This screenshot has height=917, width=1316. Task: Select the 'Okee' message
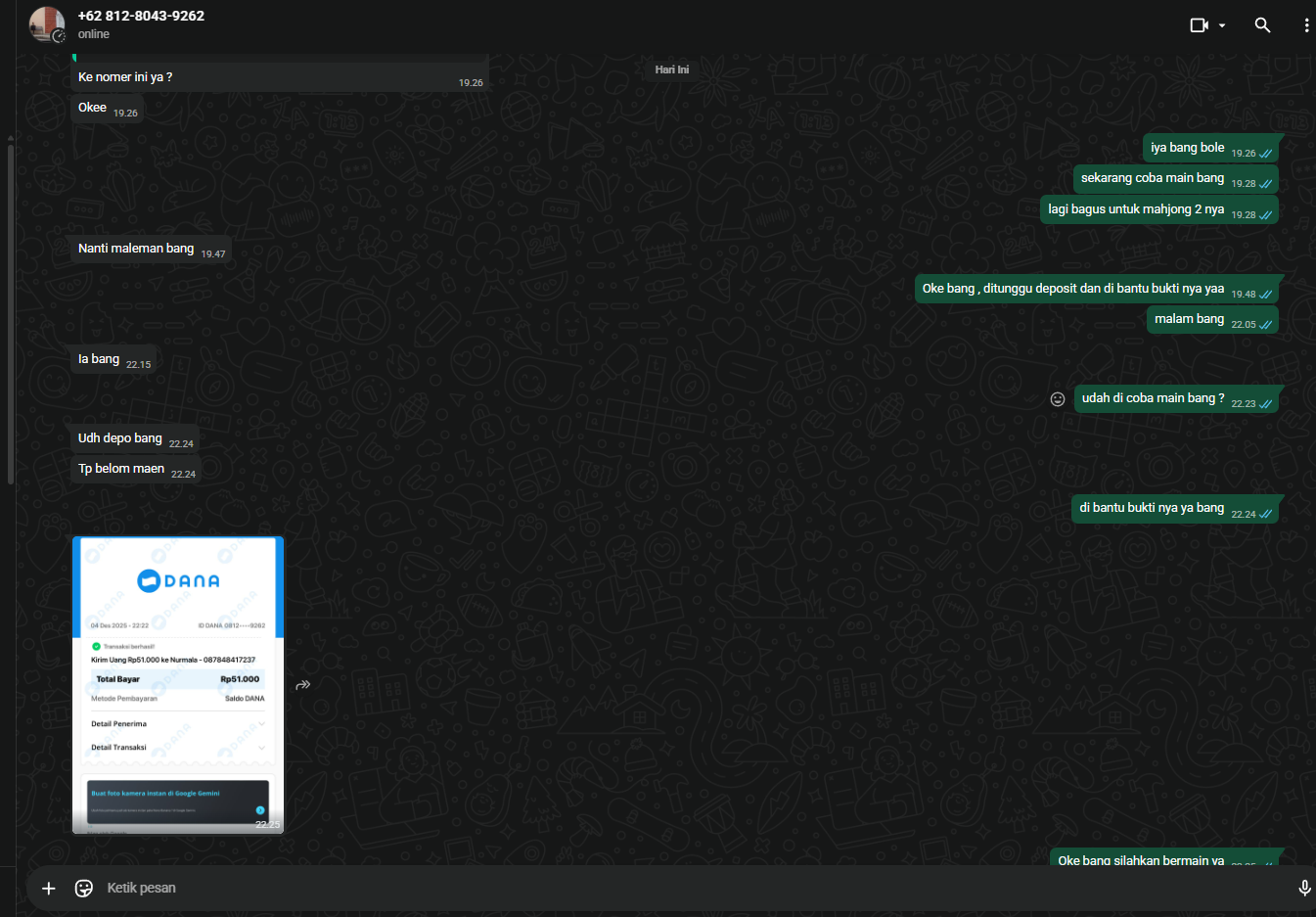tap(108, 108)
